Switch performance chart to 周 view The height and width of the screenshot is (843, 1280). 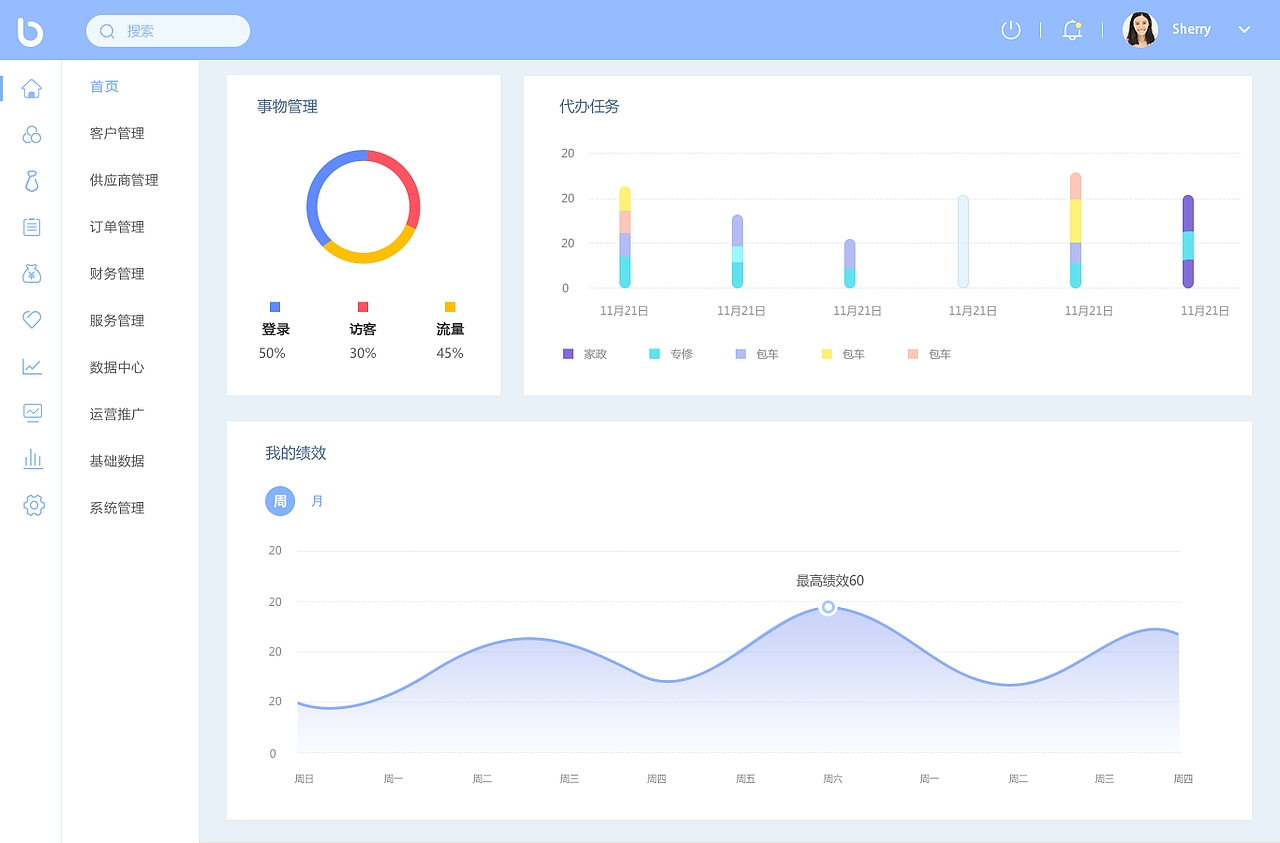click(x=280, y=501)
